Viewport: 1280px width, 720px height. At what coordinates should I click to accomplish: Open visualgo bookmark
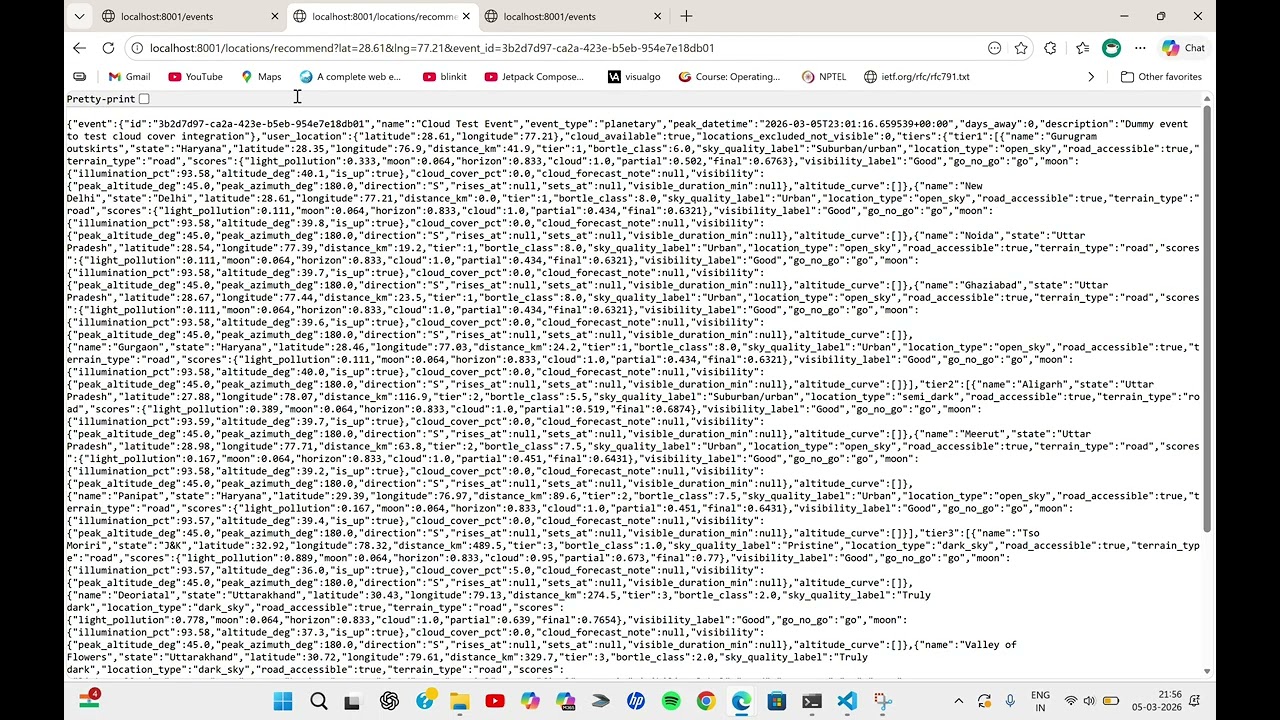pos(633,77)
